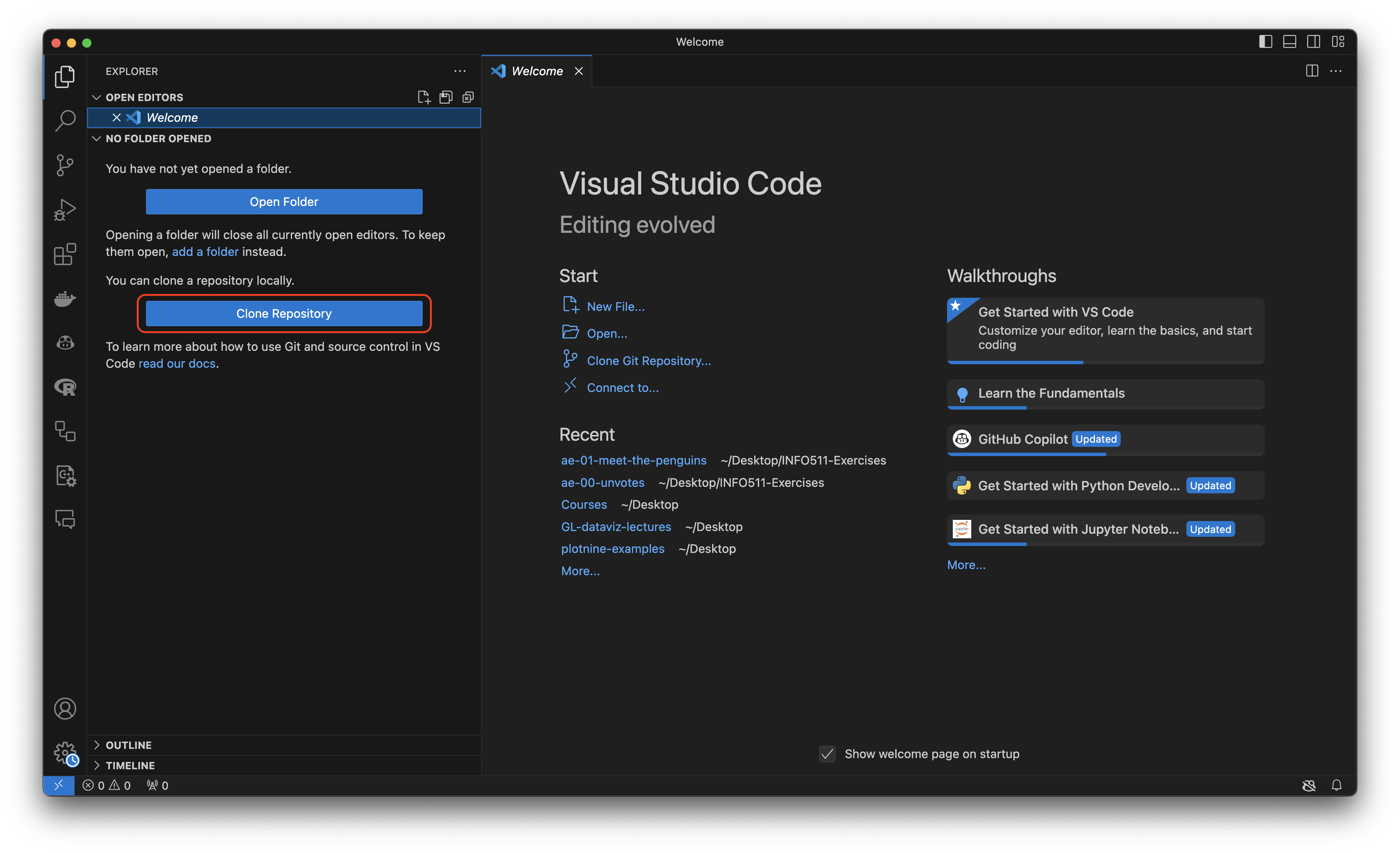Open the Extensions view

pyautogui.click(x=65, y=254)
